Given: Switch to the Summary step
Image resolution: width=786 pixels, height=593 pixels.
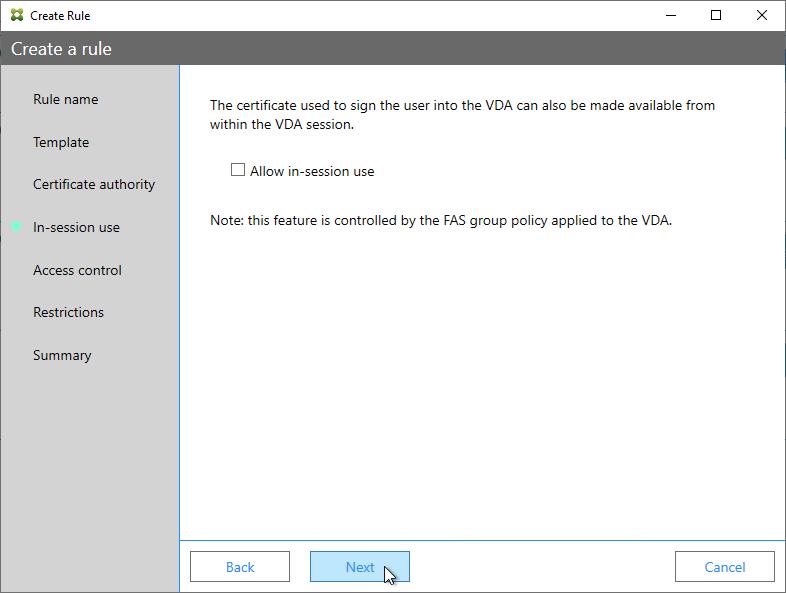Looking at the screenshot, I should coord(62,355).
